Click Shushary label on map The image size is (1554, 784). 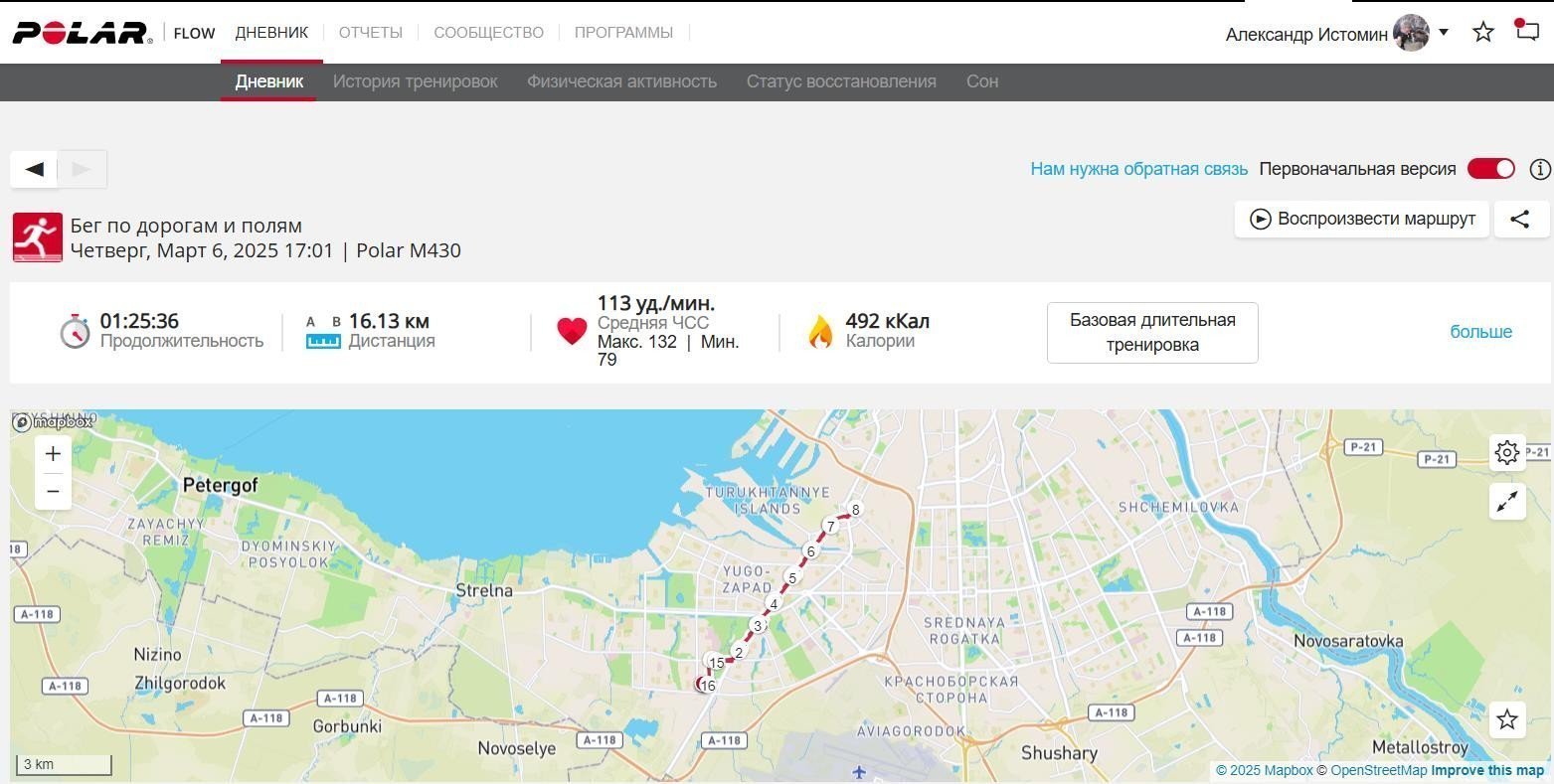[x=1058, y=753]
